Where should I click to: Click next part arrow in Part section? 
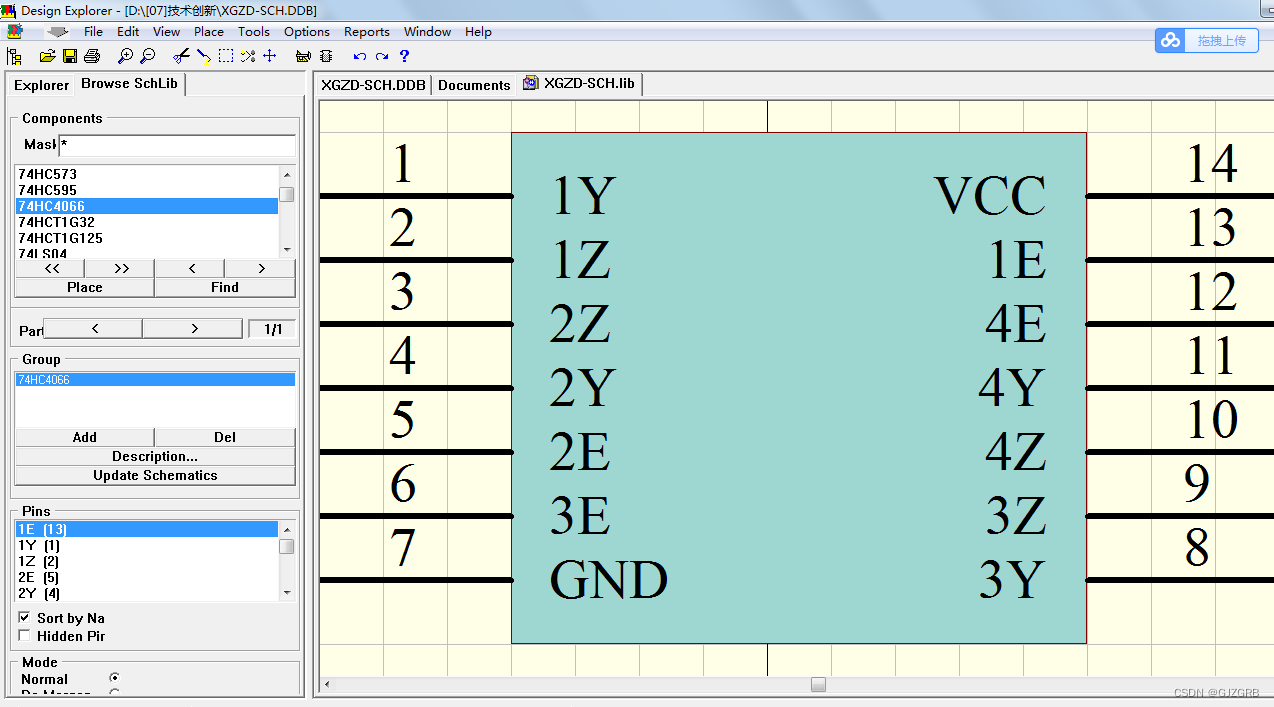(x=192, y=328)
